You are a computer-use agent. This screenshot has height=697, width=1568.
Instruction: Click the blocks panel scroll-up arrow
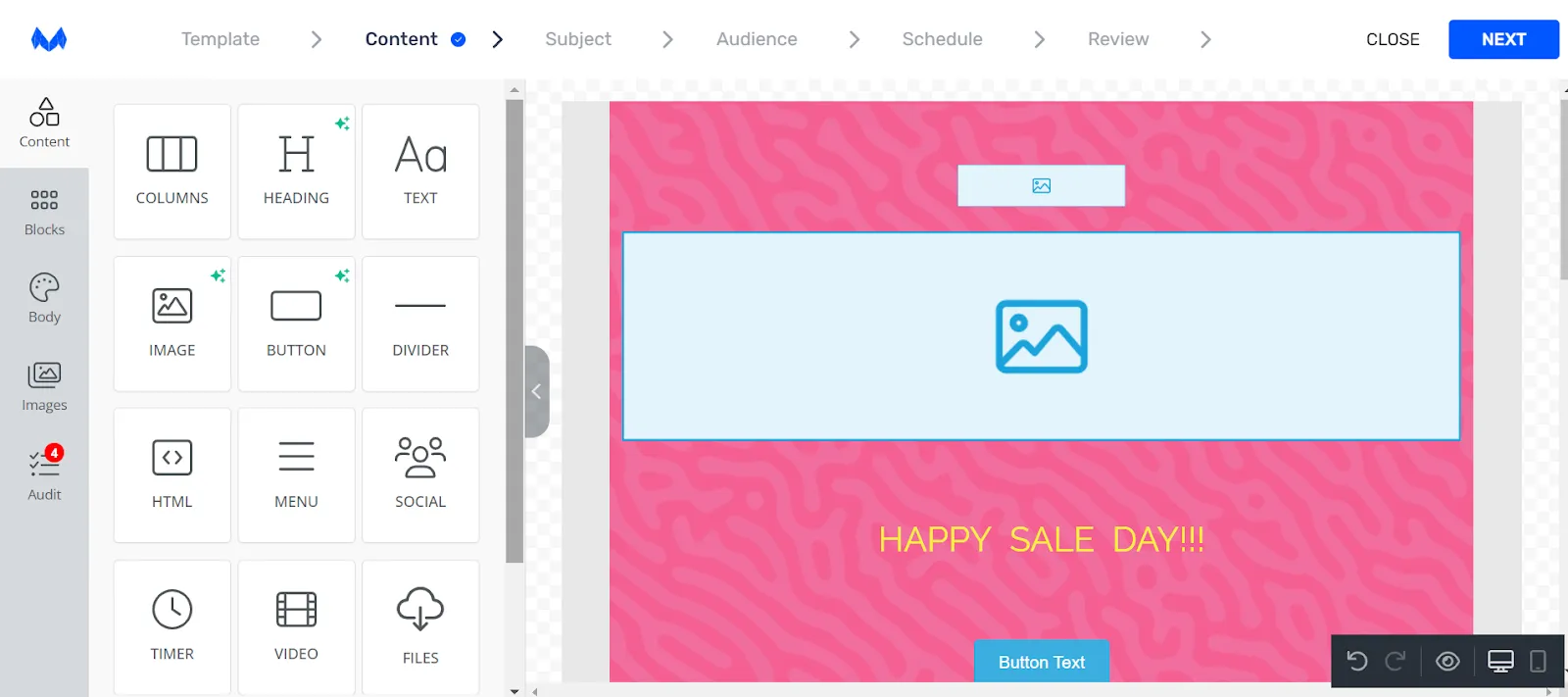[514, 89]
